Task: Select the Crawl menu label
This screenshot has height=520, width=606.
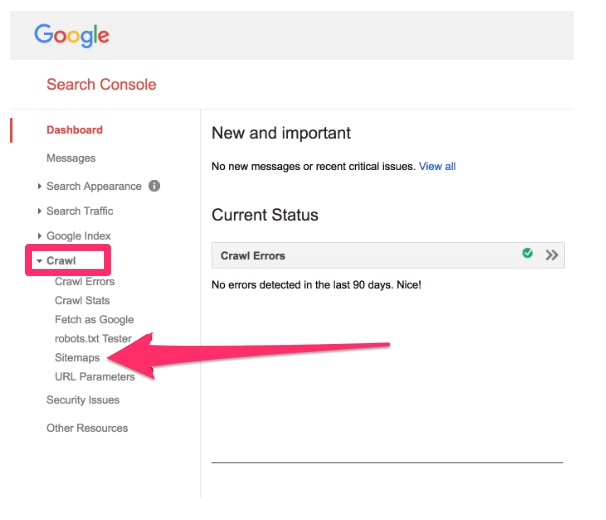Action: [61, 261]
